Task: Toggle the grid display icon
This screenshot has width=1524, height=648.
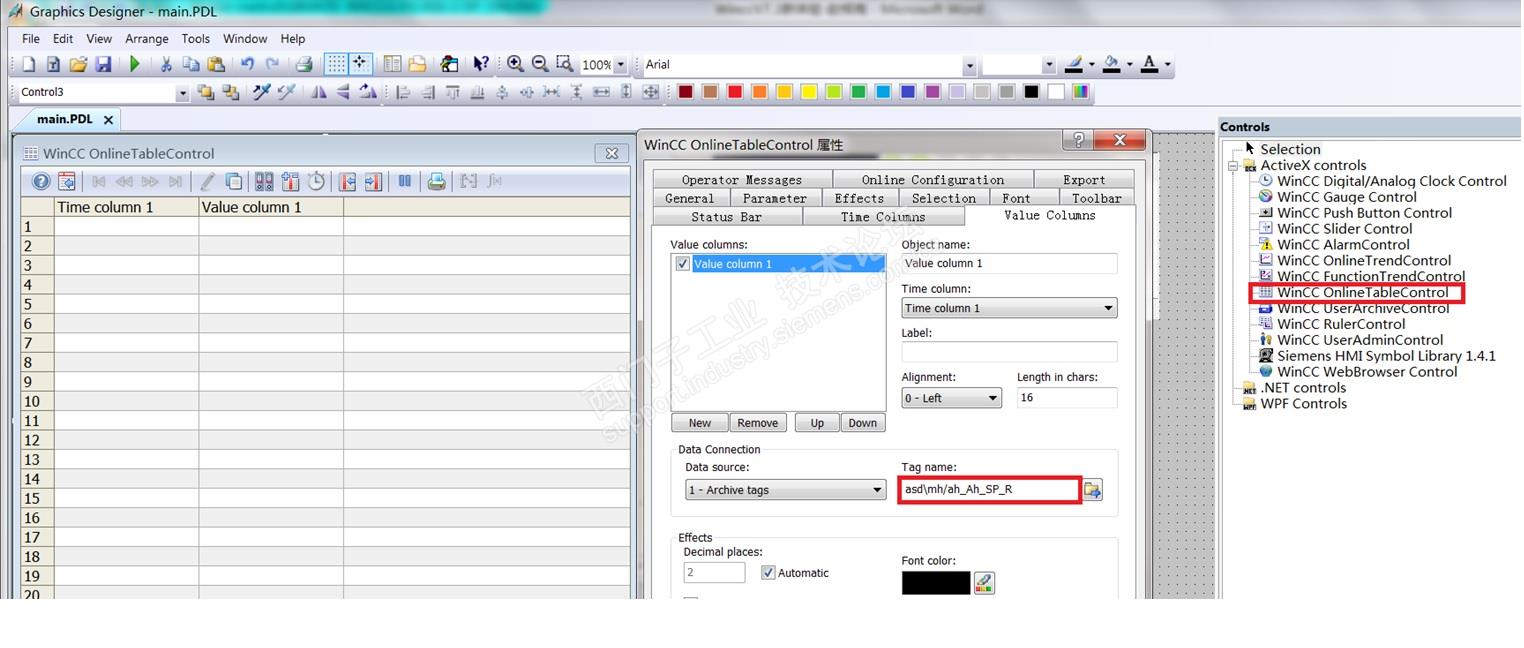Action: coord(336,64)
